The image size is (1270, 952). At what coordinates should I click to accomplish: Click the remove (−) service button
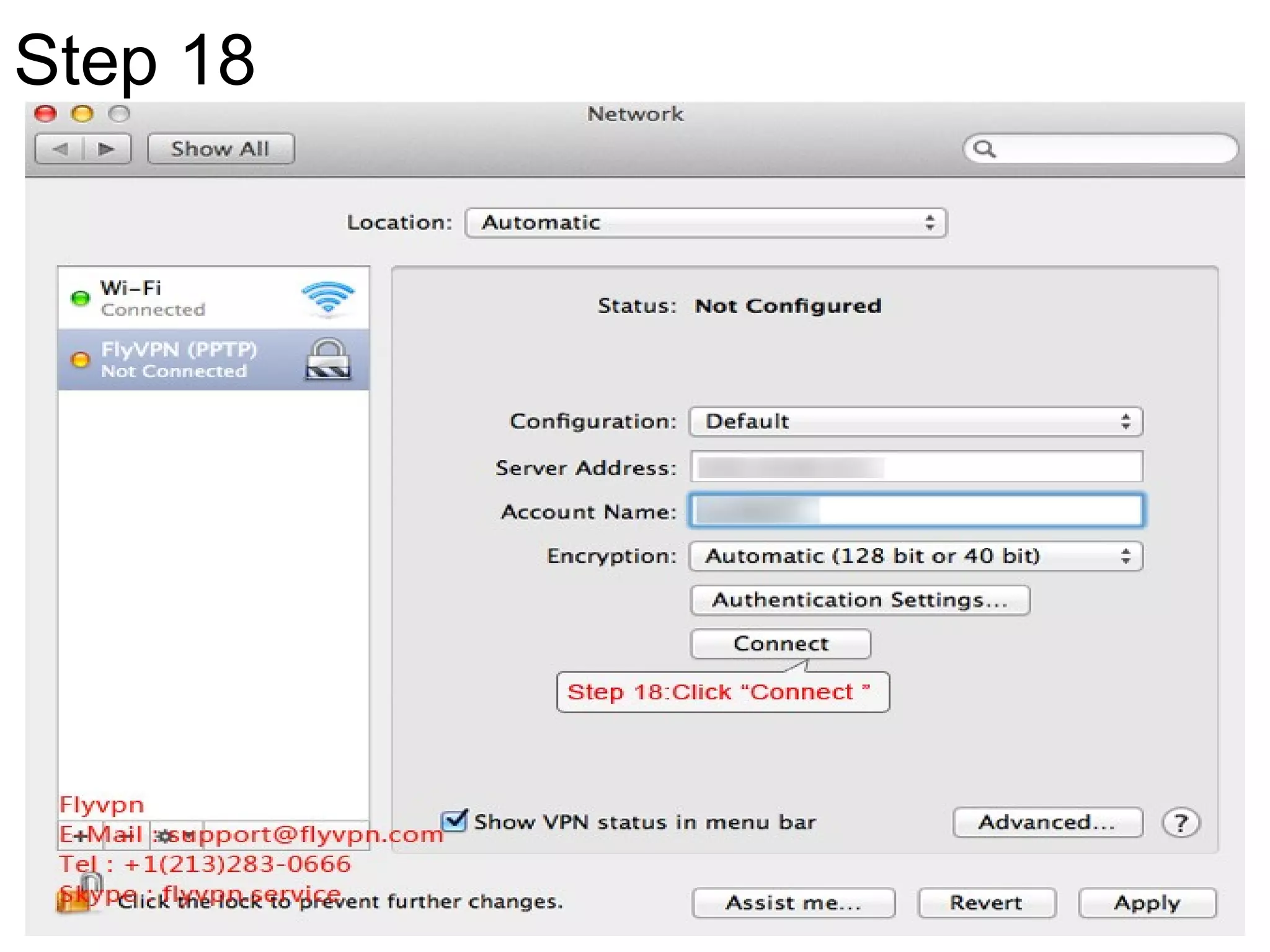pyautogui.click(x=127, y=835)
